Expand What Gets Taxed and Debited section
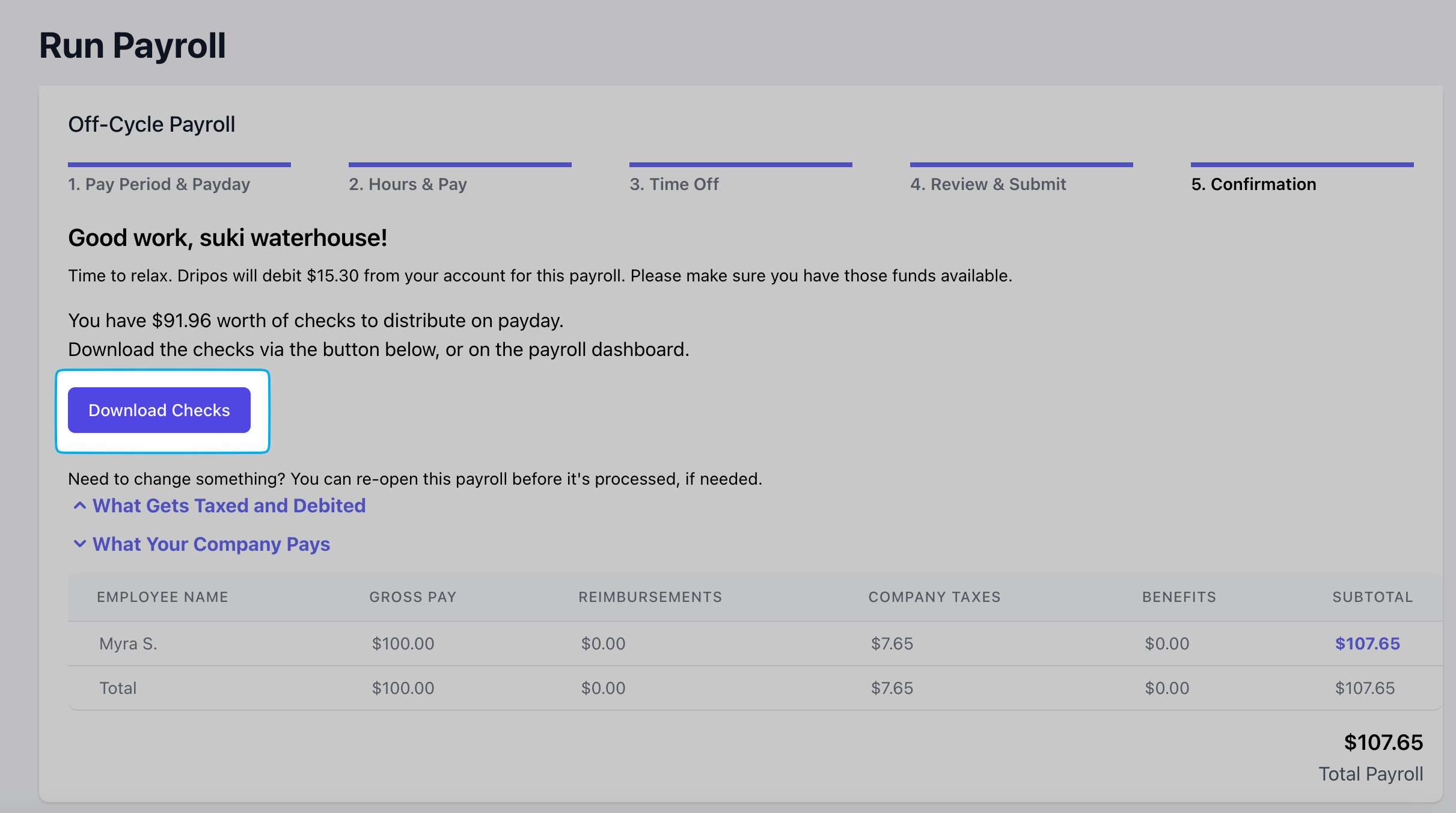1456x813 pixels. tap(228, 506)
